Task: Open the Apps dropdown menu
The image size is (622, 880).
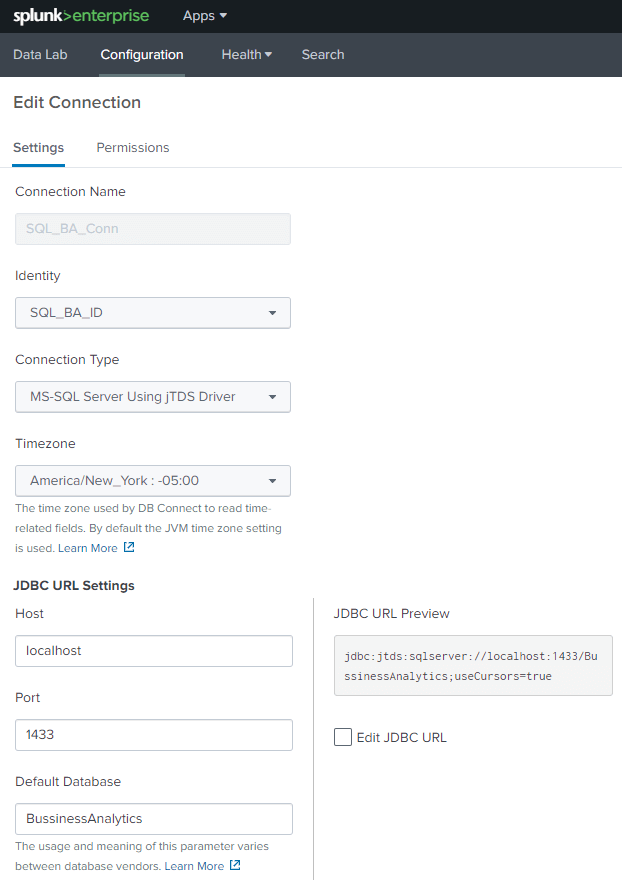Action: (205, 16)
